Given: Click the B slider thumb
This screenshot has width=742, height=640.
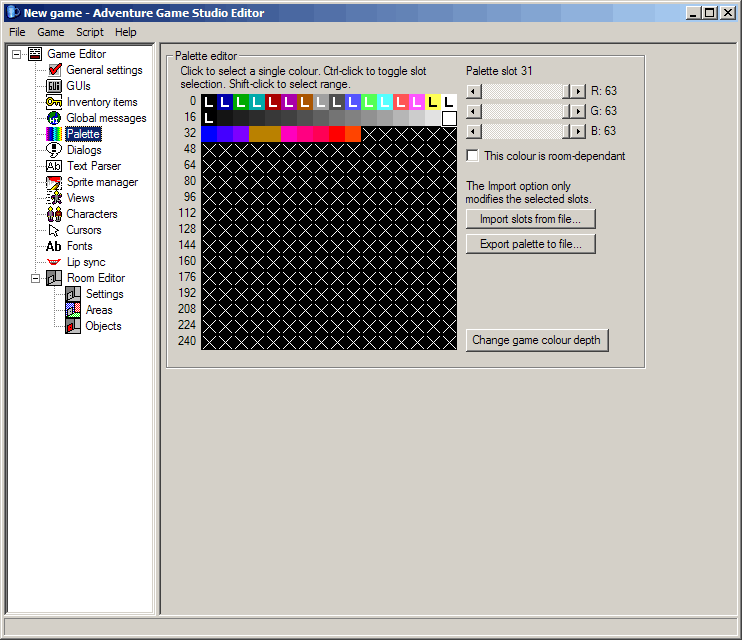Looking at the screenshot, I should 565,131.
